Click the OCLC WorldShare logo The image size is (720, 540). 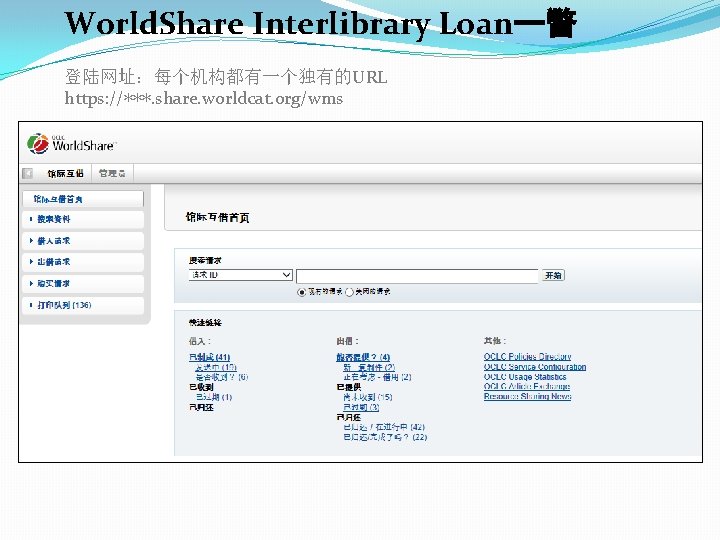(72, 144)
